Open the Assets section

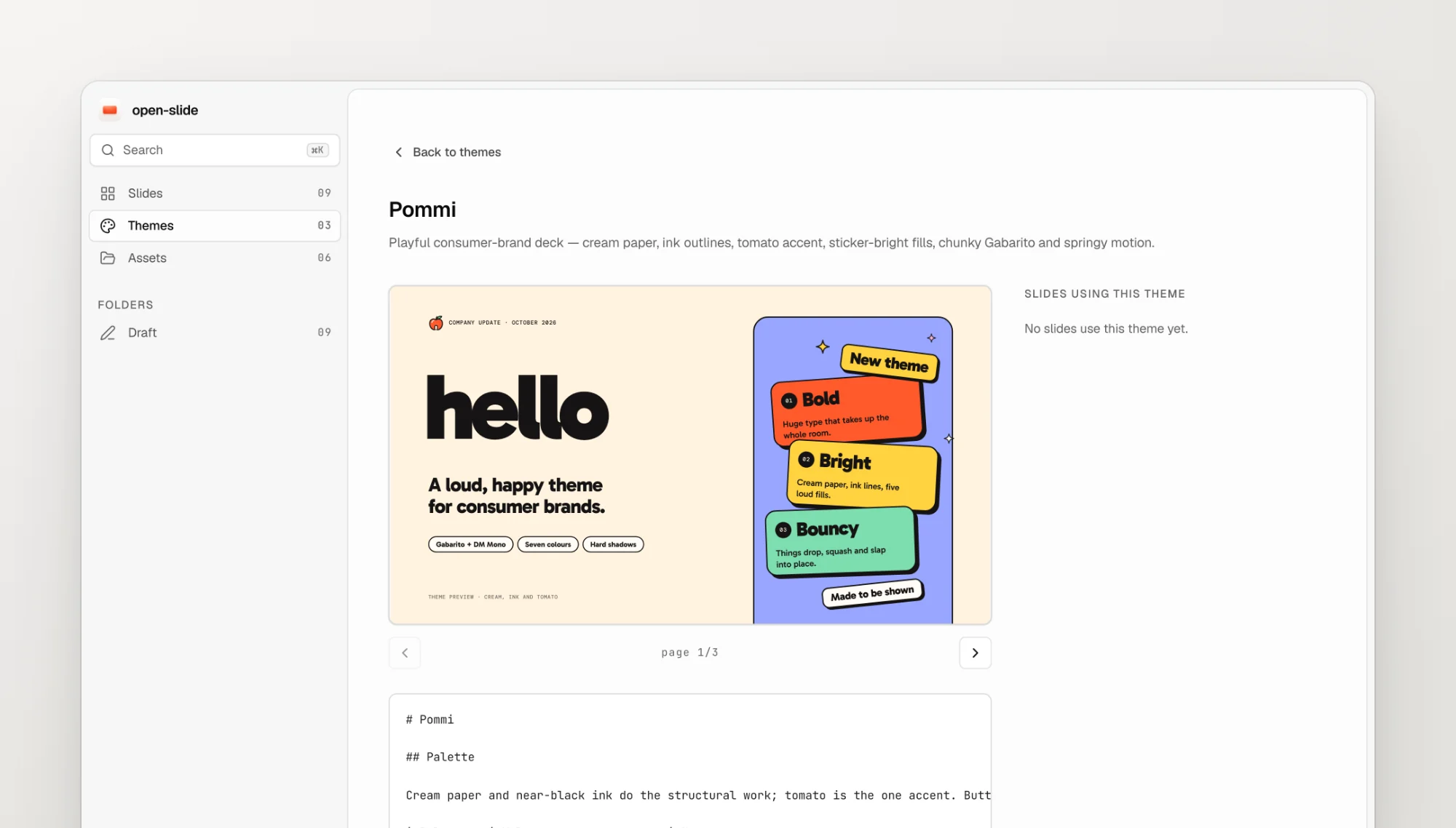215,258
